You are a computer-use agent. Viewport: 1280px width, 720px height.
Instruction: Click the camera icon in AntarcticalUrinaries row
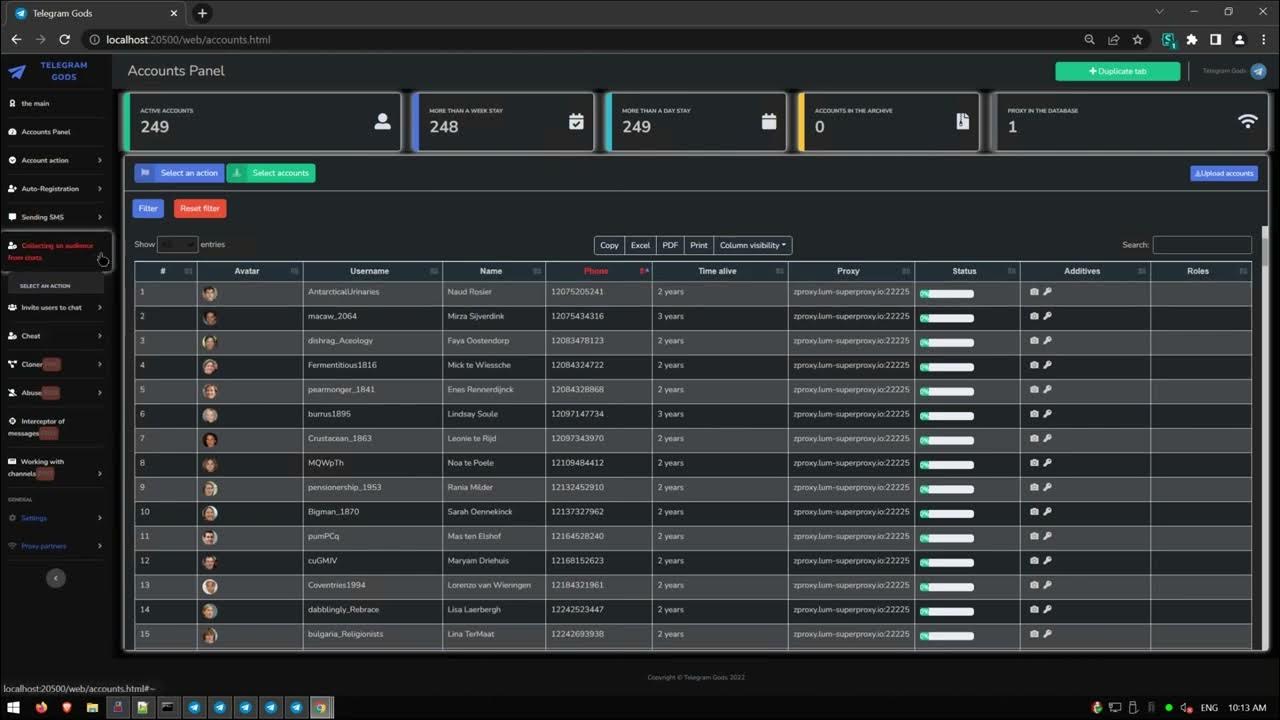click(x=1035, y=292)
